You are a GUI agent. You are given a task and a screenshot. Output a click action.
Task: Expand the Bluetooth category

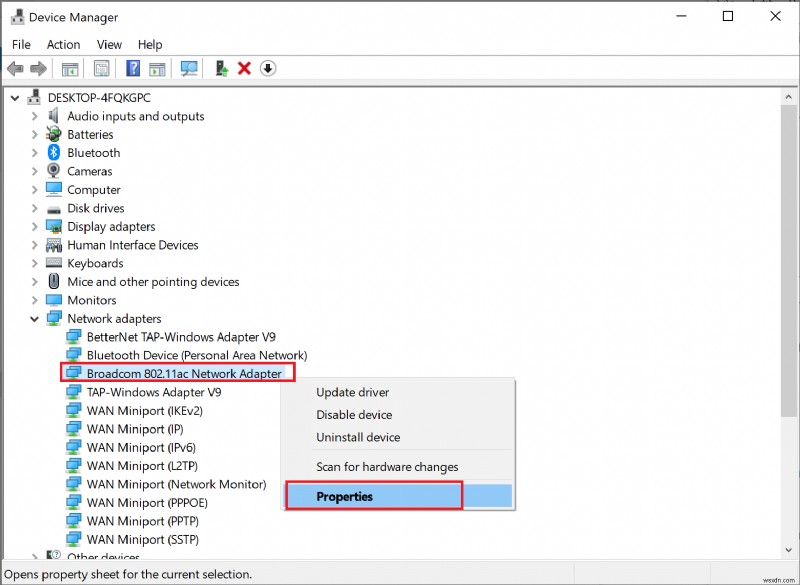click(x=34, y=153)
